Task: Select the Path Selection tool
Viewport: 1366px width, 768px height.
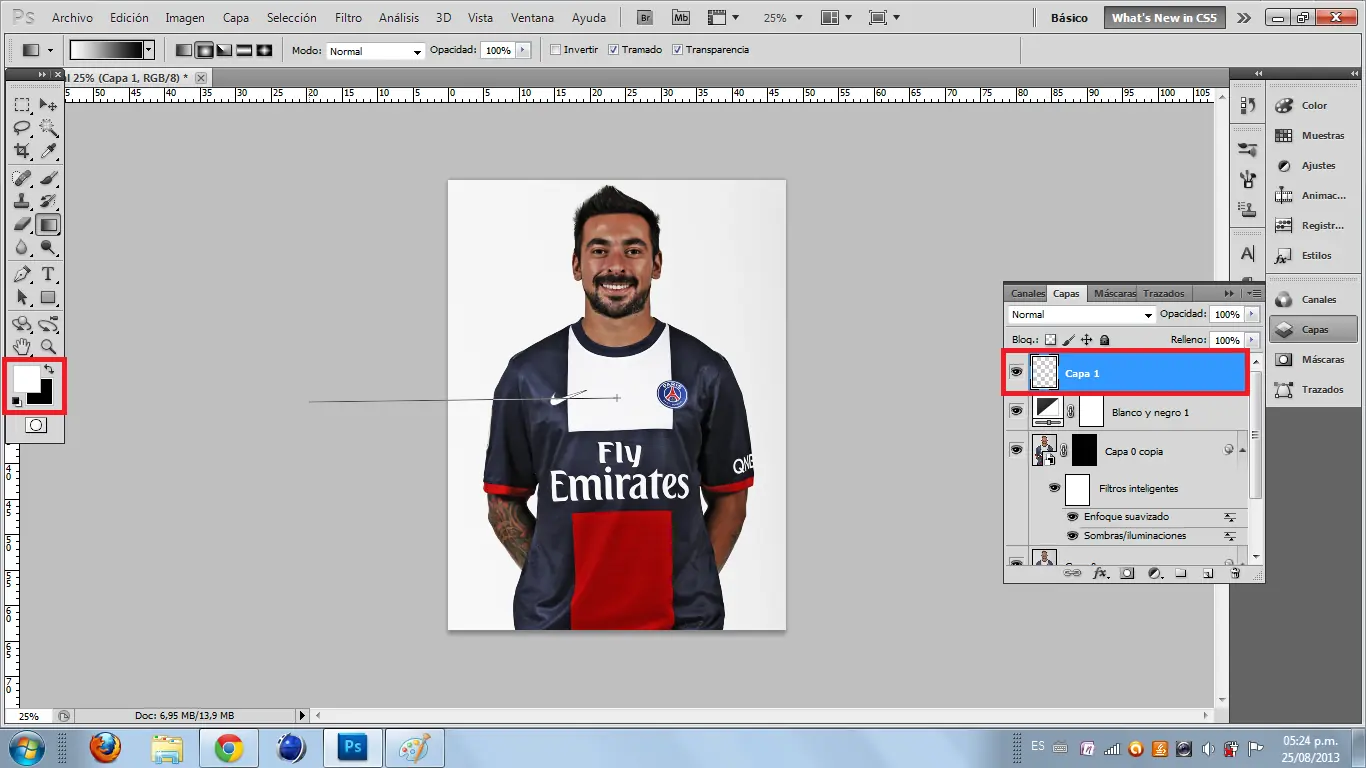Action: (x=22, y=297)
